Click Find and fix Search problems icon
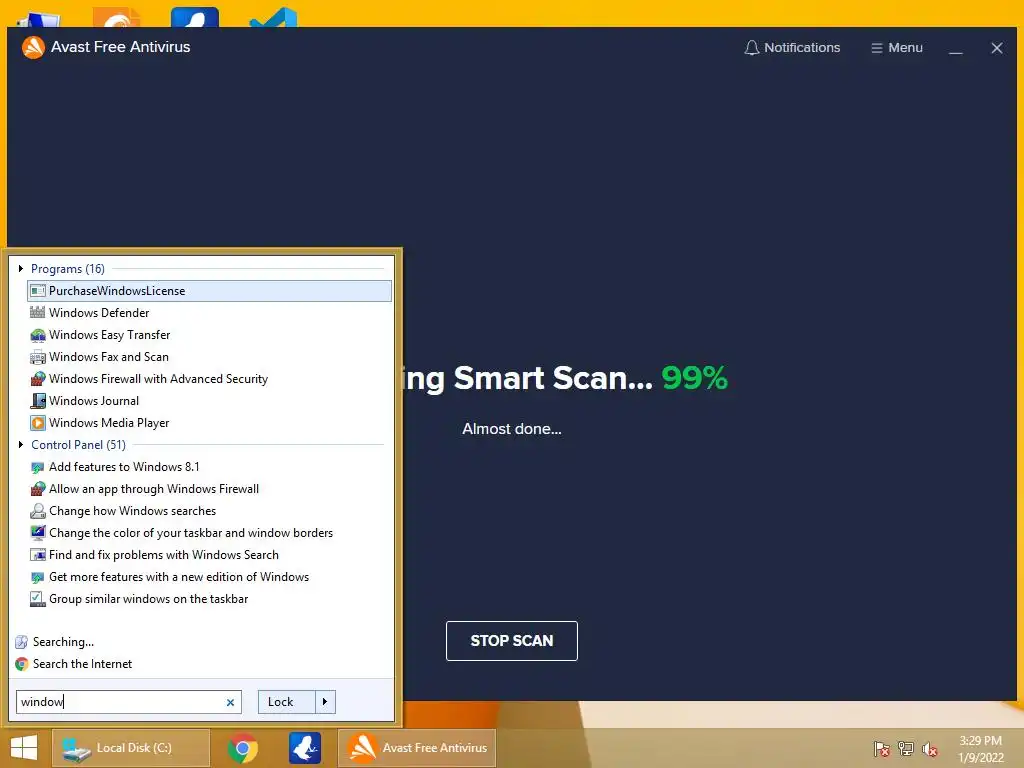This screenshot has width=1024, height=768. coord(38,555)
